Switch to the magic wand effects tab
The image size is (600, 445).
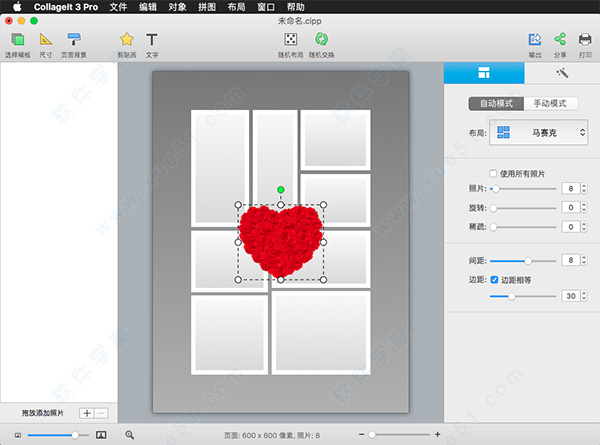[562, 73]
